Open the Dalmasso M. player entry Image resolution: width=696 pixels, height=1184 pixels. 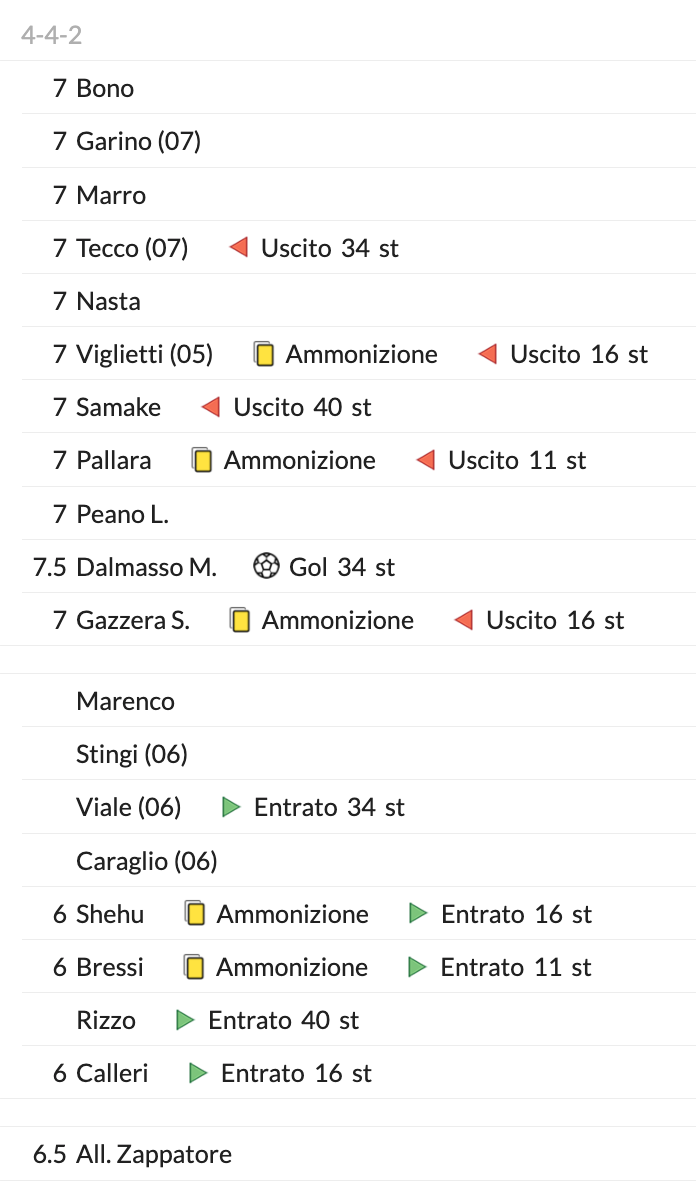[146, 567]
